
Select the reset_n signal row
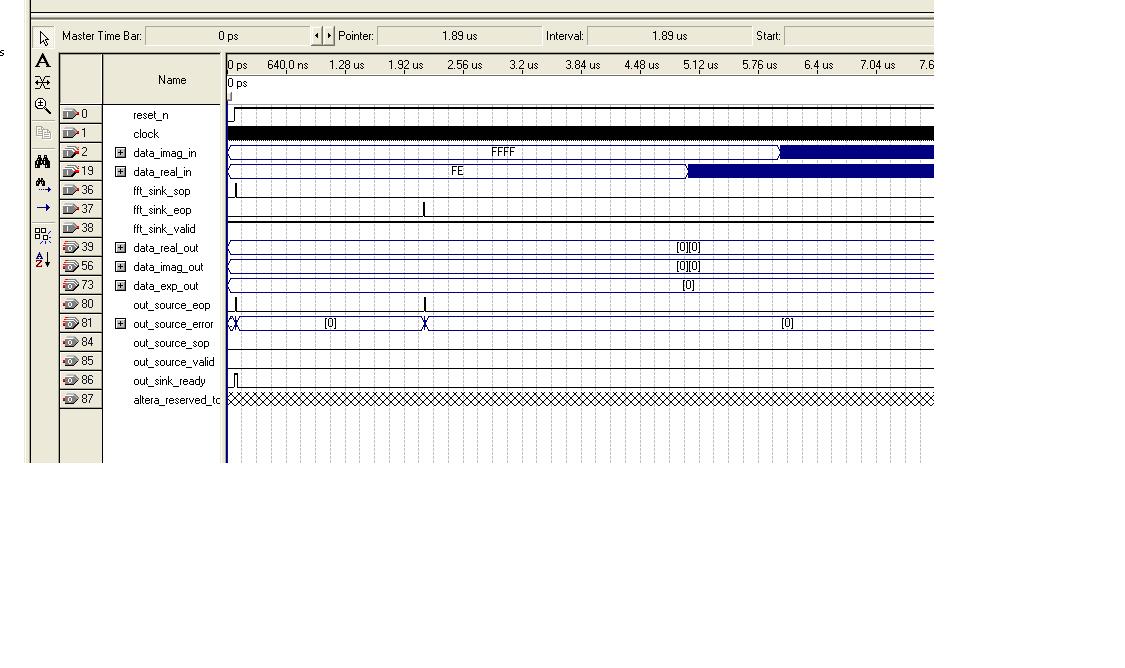(x=150, y=115)
